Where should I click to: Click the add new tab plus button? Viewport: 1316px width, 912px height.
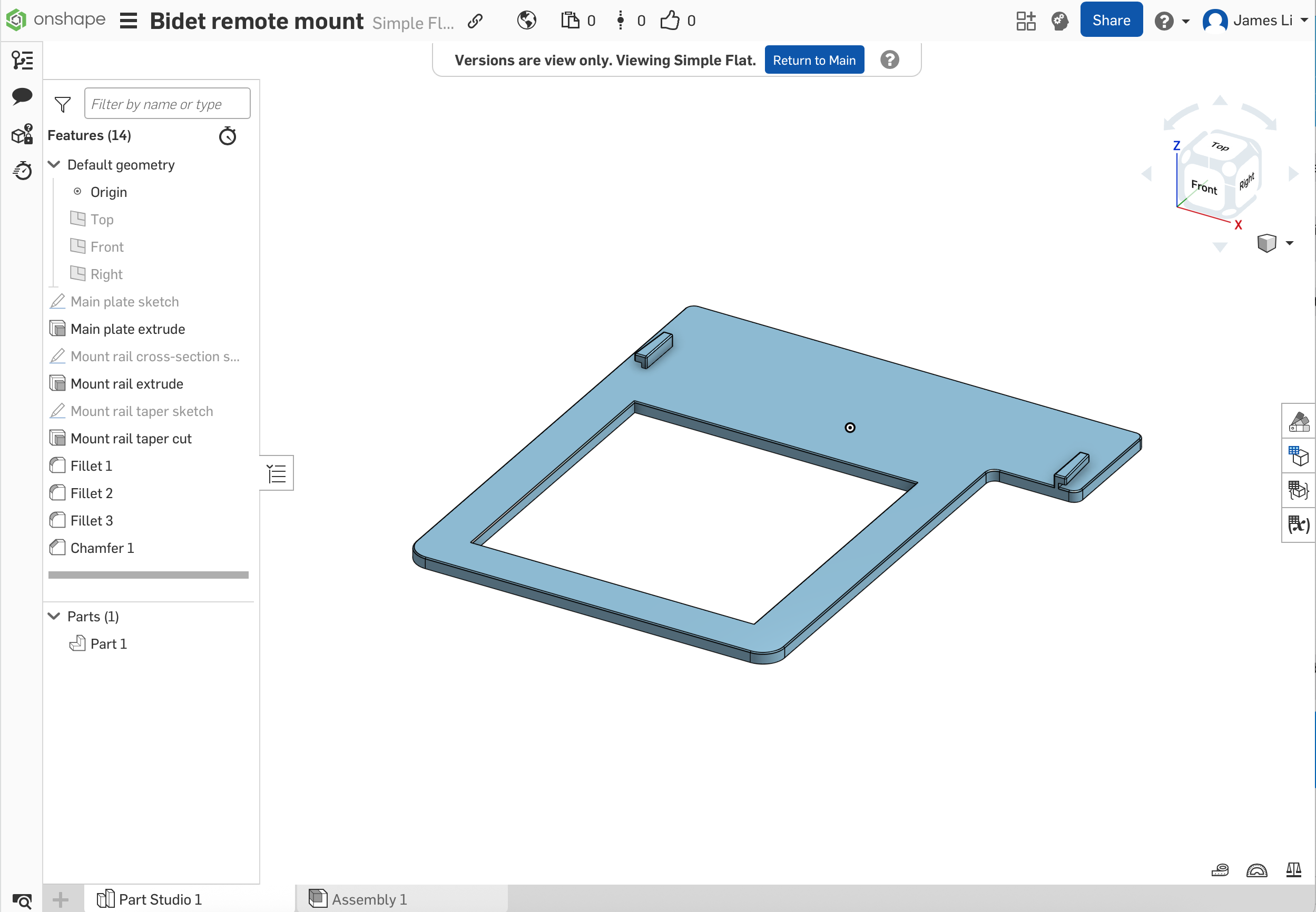61,900
